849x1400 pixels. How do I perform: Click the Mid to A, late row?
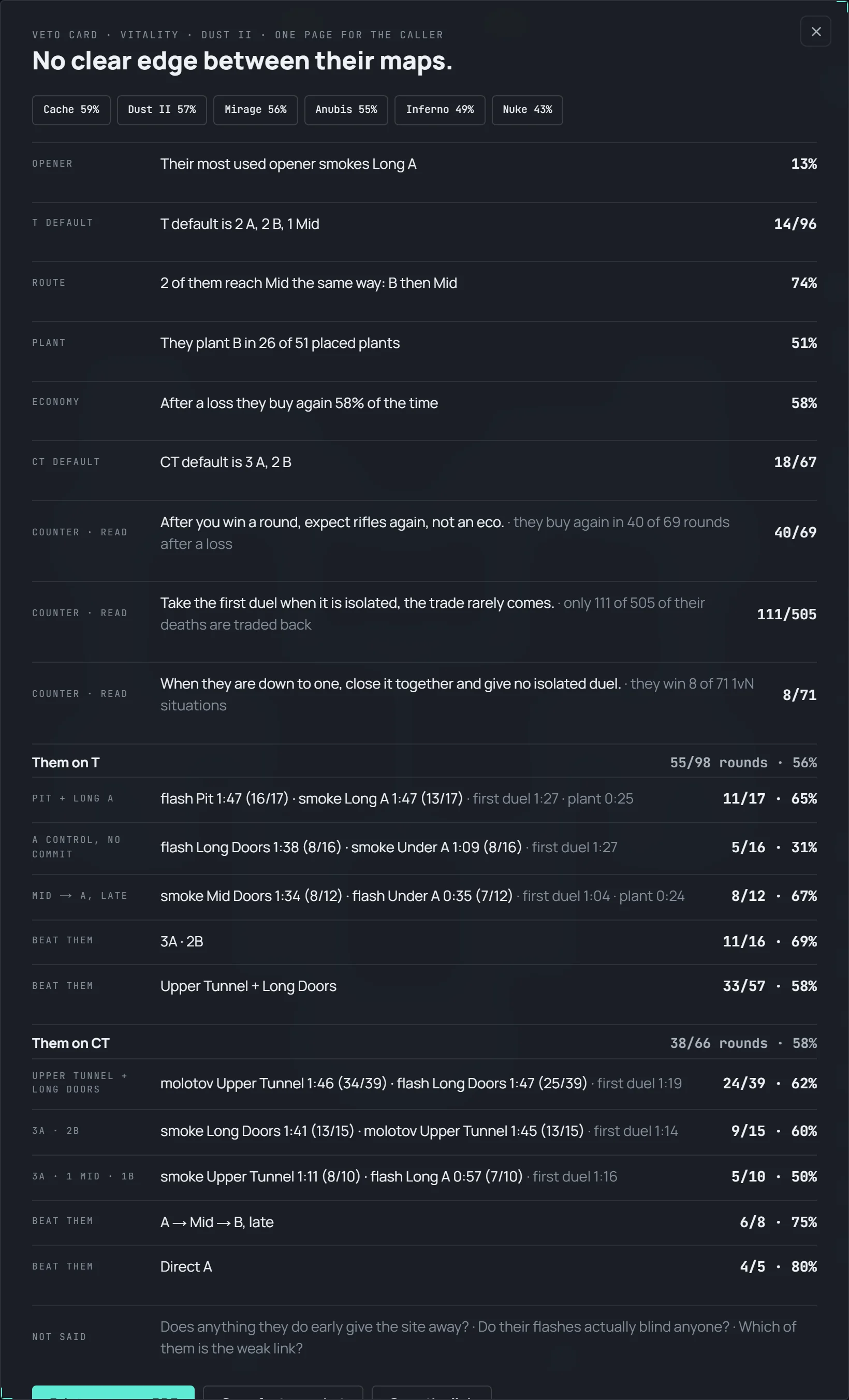424,897
